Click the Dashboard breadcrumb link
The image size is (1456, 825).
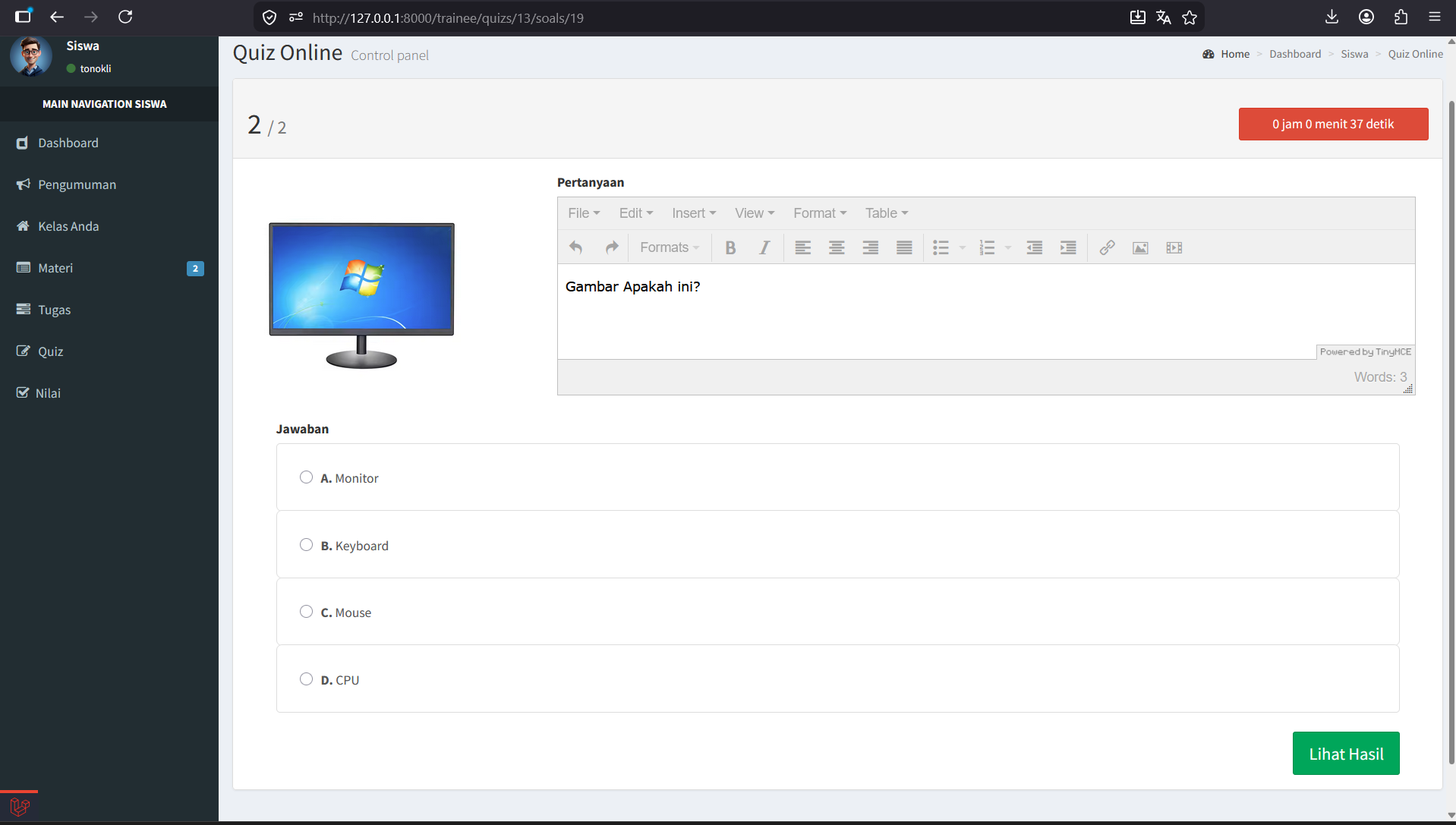(1295, 54)
